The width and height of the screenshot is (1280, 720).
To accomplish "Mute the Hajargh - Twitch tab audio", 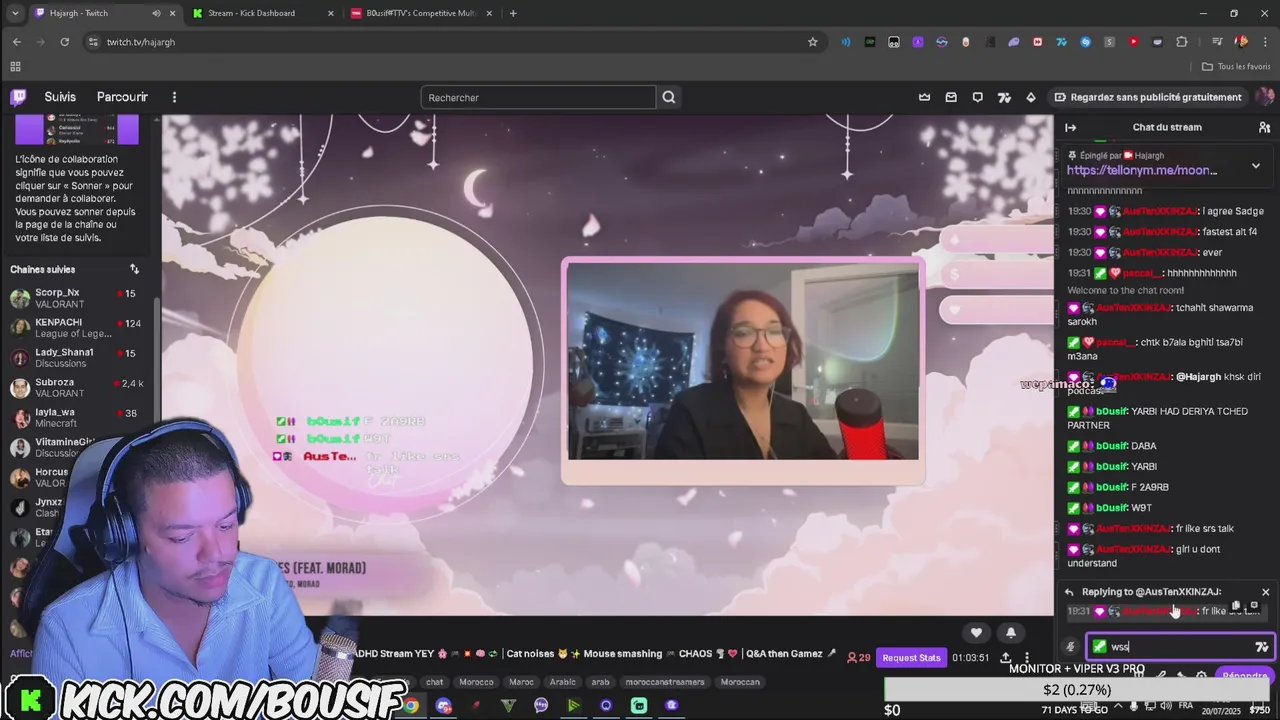I will tap(156, 13).
